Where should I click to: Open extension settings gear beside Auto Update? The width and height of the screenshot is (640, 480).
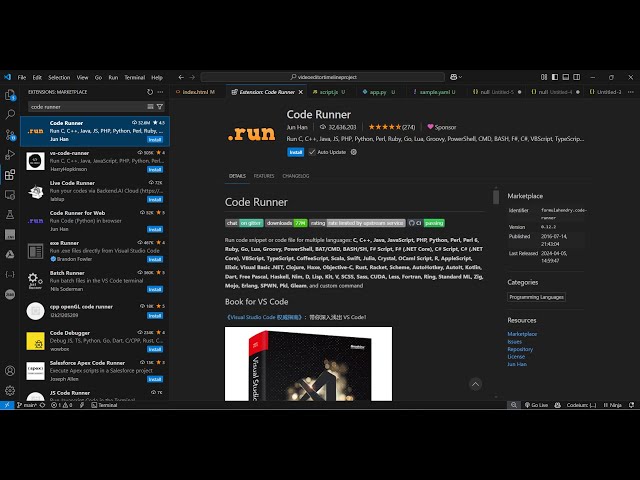coord(353,152)
